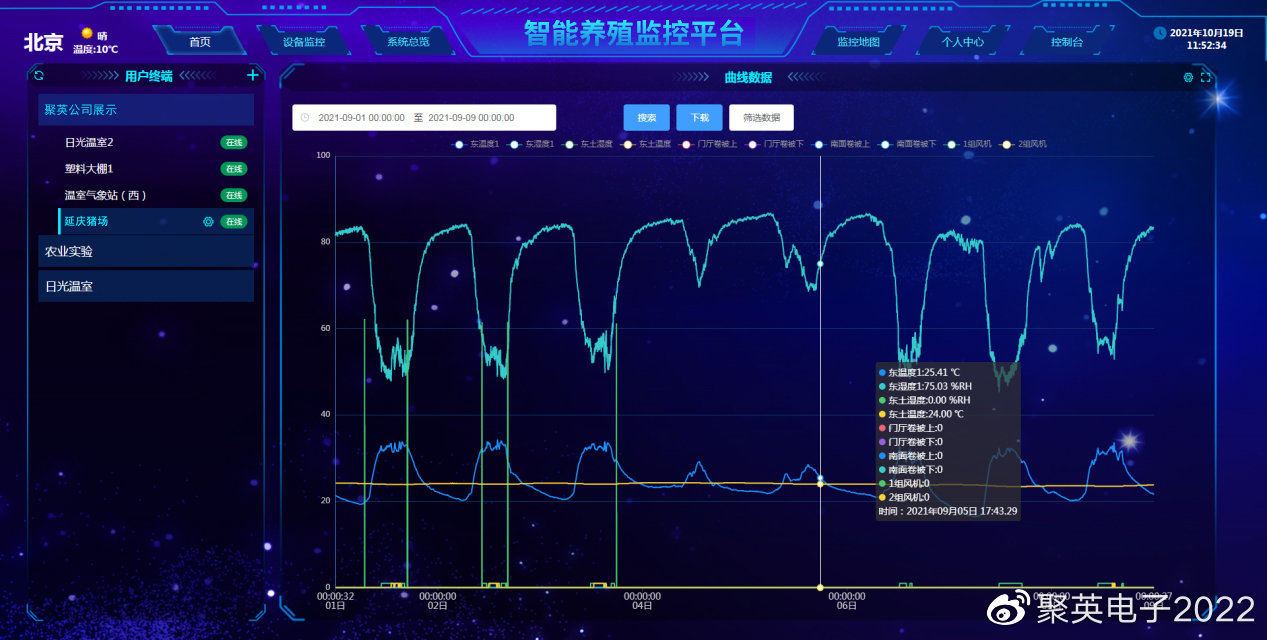Viewport: 1267px width, 640px height.
Task: Click the 北京 city label
Action: [x=43, y=43]
